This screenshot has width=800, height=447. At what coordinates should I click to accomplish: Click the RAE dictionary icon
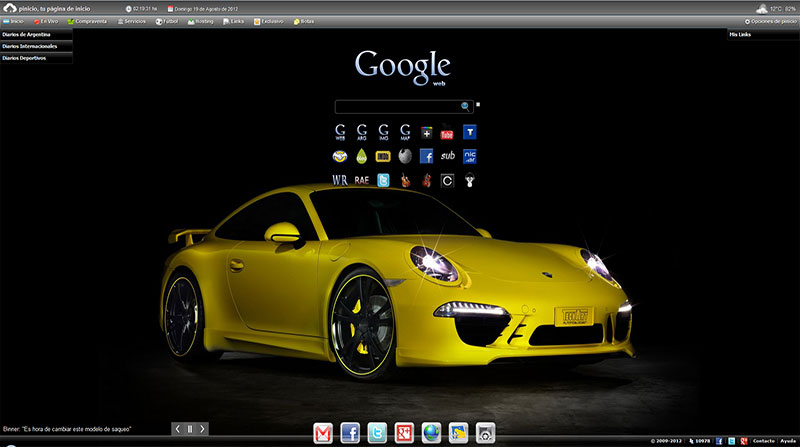click(x=361, y=180)
